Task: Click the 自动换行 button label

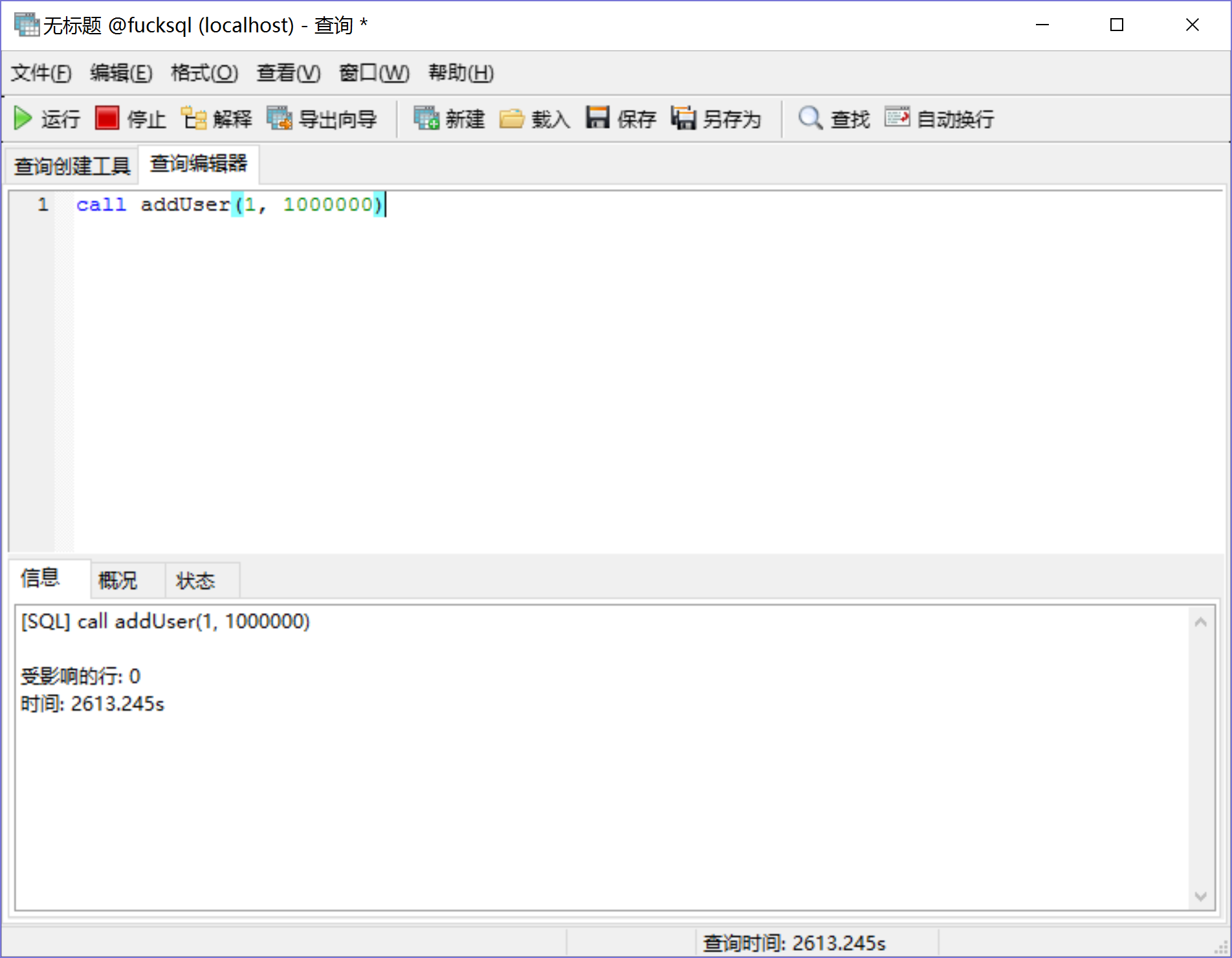Action: point(955,119)
